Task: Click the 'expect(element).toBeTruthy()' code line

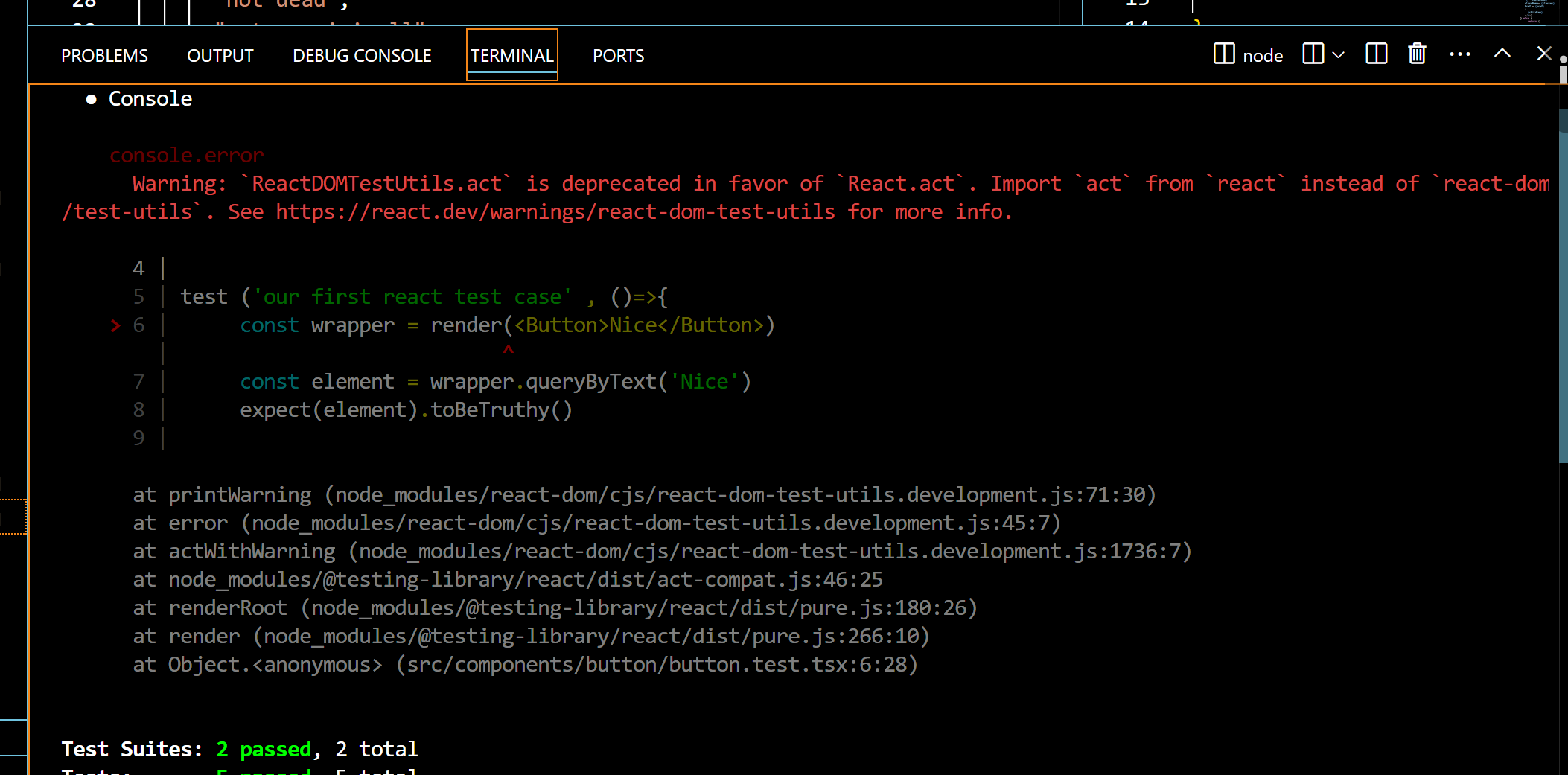Action: point(406,410)
